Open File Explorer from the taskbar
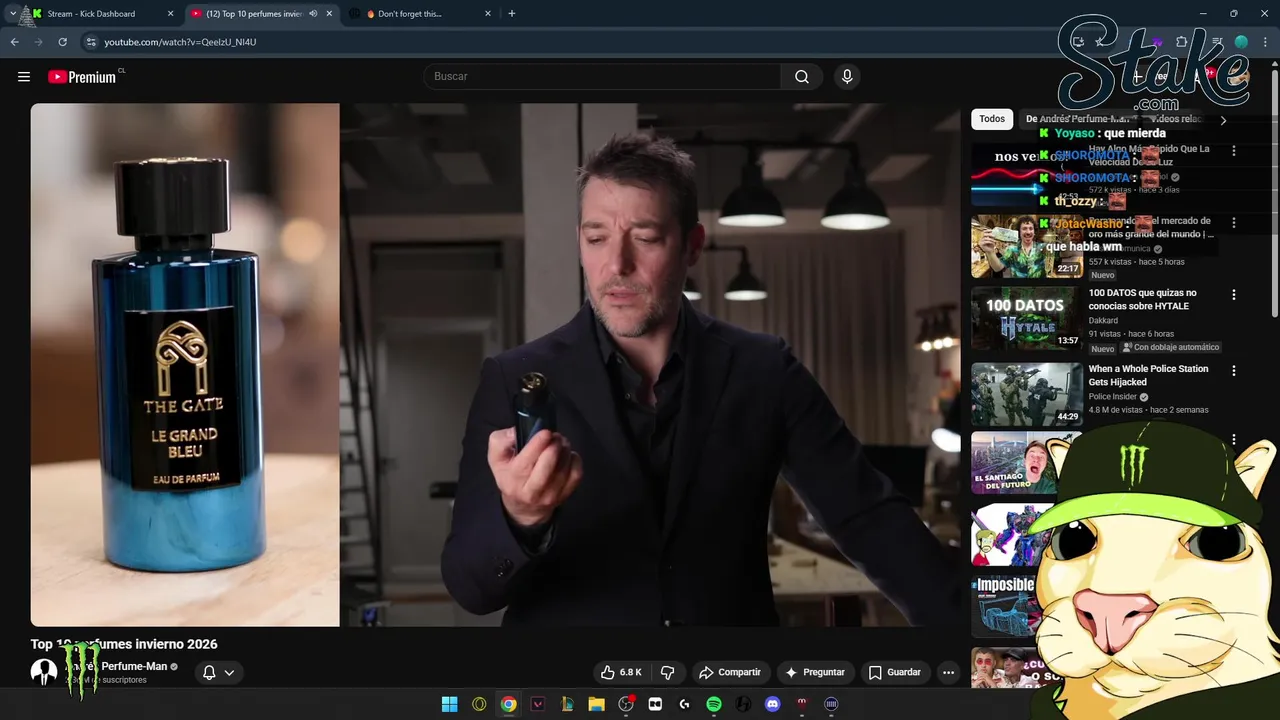 [596, 704]
